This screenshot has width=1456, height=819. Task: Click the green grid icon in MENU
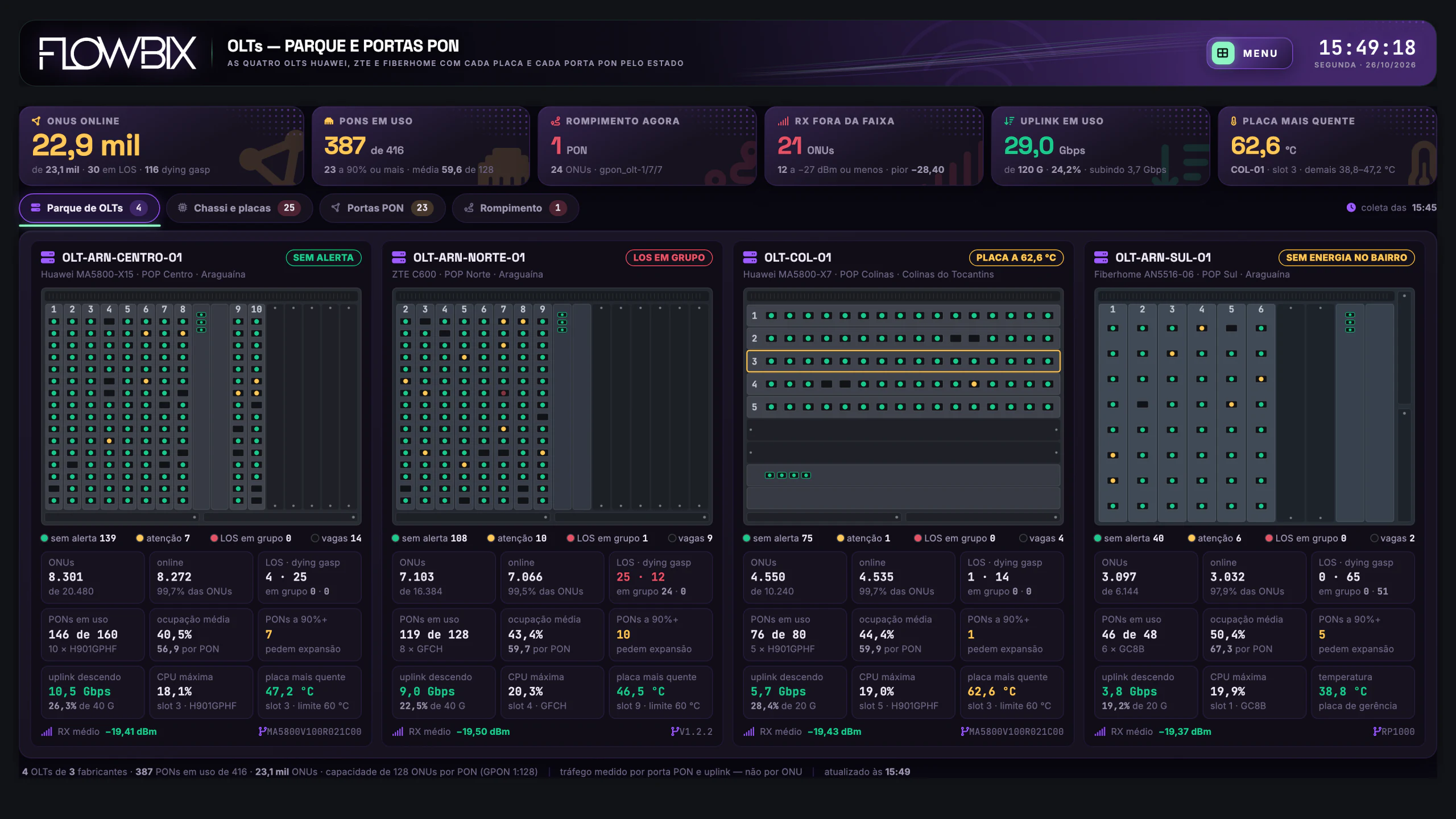click(1223, 53)
